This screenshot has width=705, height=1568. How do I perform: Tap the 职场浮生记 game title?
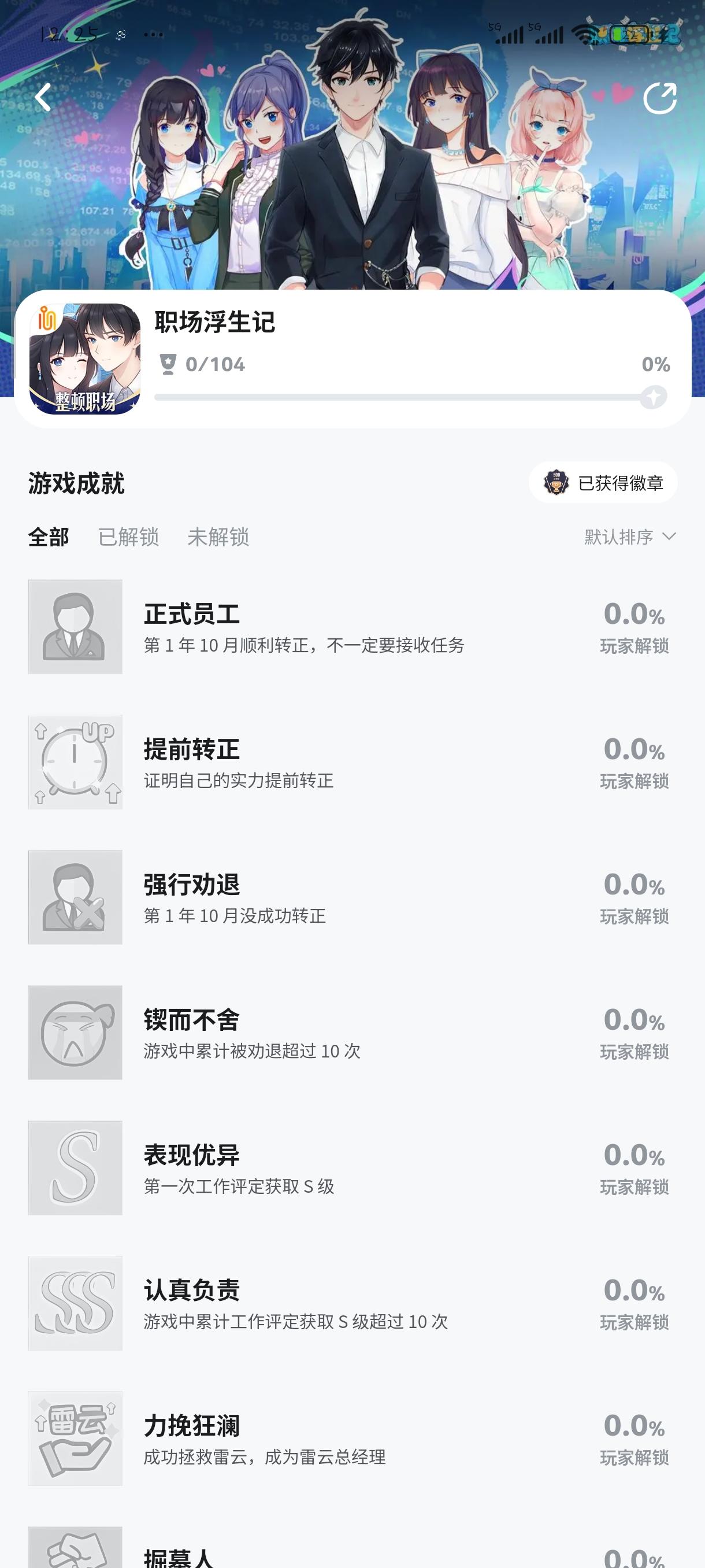[x=215, y=322]
